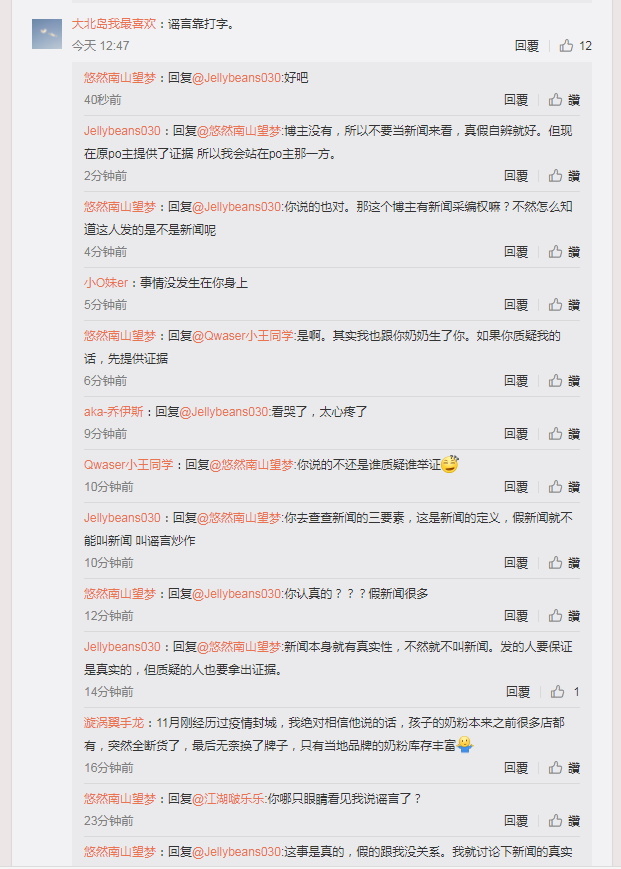Screen dimensions: 621x869
Task: Like the reply posted 14分钟前 with 1 like
Action: (x=565, y=692)
